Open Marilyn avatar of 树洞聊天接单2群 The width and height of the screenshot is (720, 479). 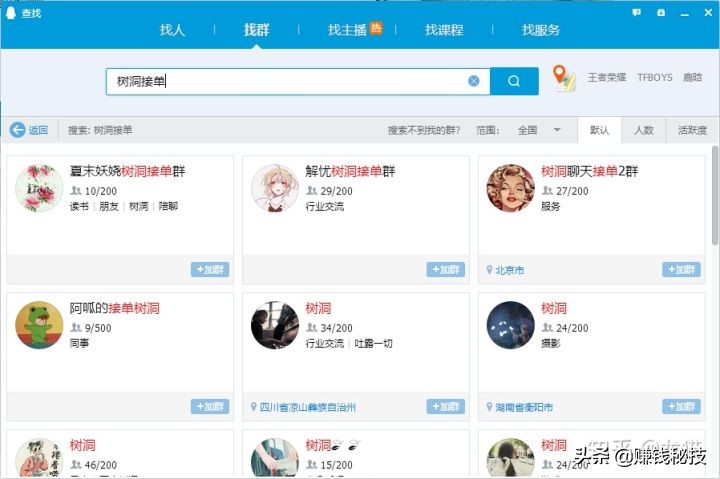[x=511, y=188]
